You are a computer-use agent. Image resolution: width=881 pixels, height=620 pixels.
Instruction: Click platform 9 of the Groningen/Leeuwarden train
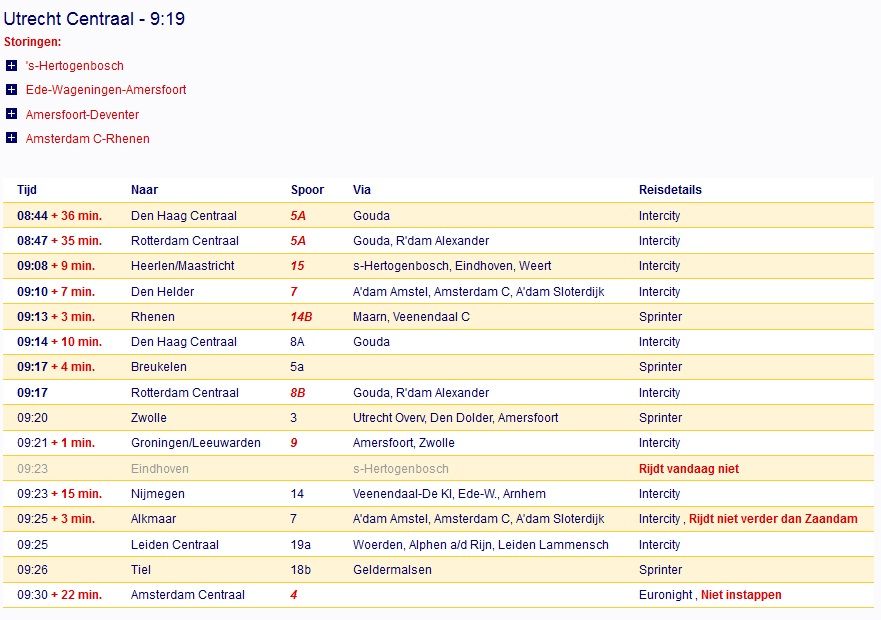[x=294, y=443]
